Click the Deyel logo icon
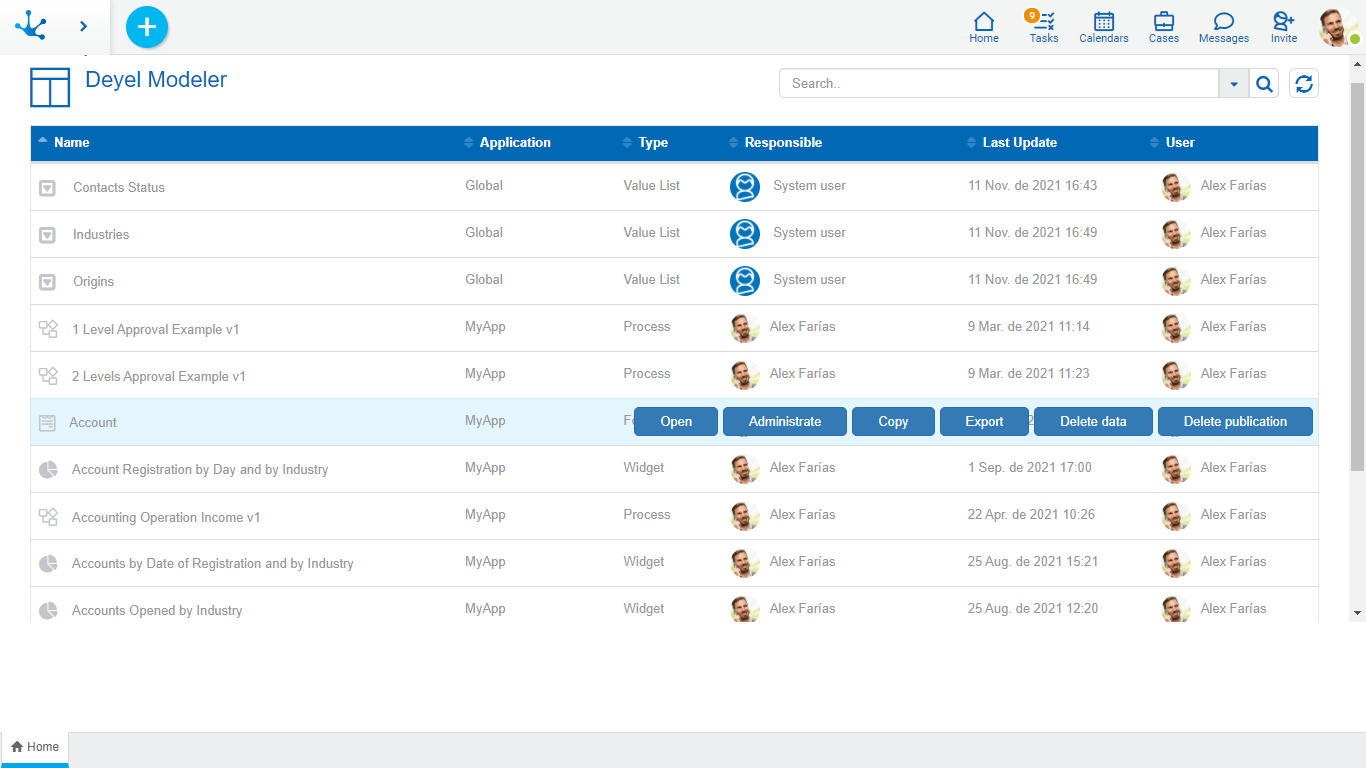The width and height of the screenshot is (1366, 768). (x=31, y=26)
